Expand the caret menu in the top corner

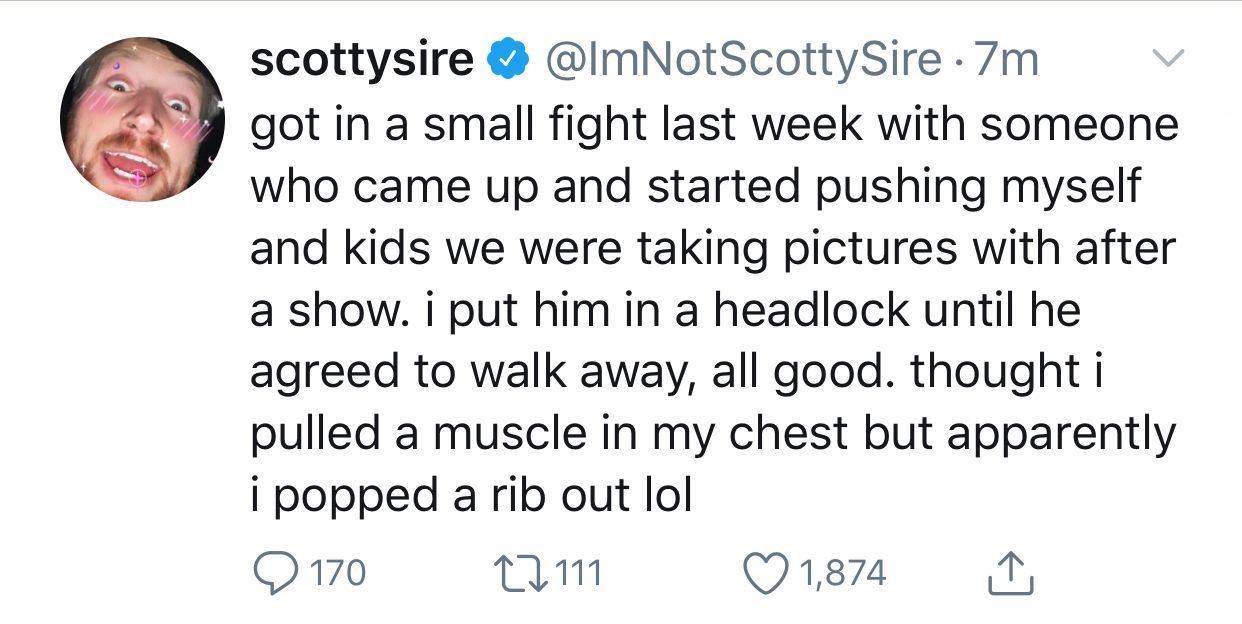[x=1170, y=58]
